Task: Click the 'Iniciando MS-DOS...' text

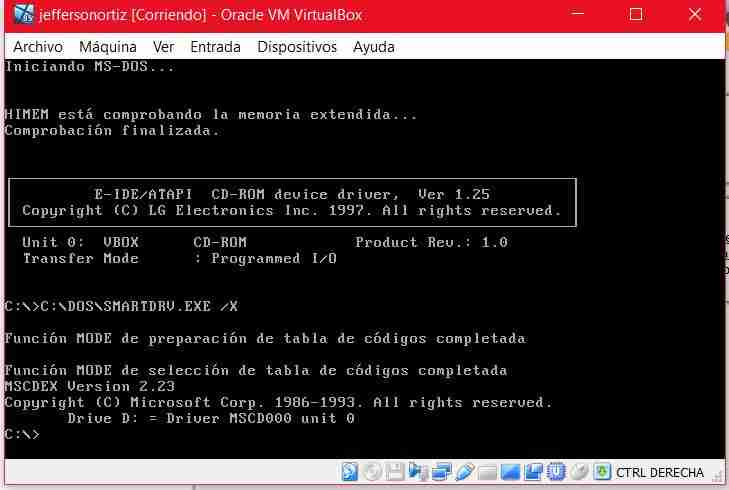Action: 90,66
